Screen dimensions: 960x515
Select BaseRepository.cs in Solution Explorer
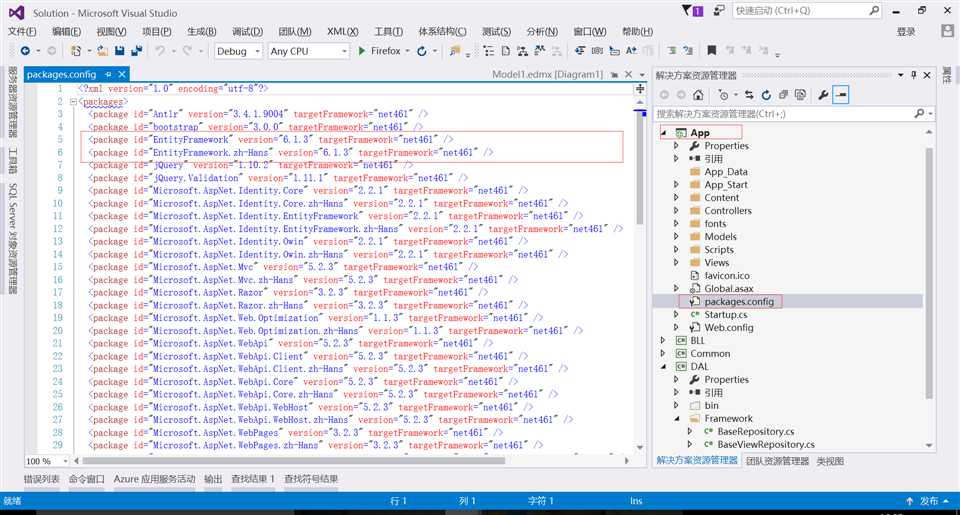point(756,432)
